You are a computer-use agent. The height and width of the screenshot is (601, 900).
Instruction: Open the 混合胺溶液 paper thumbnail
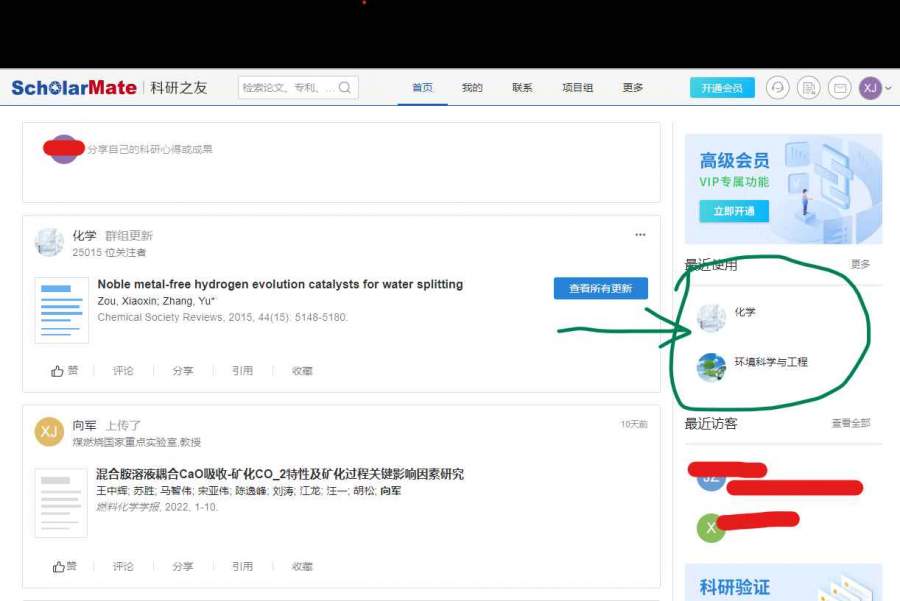point(61,503)
